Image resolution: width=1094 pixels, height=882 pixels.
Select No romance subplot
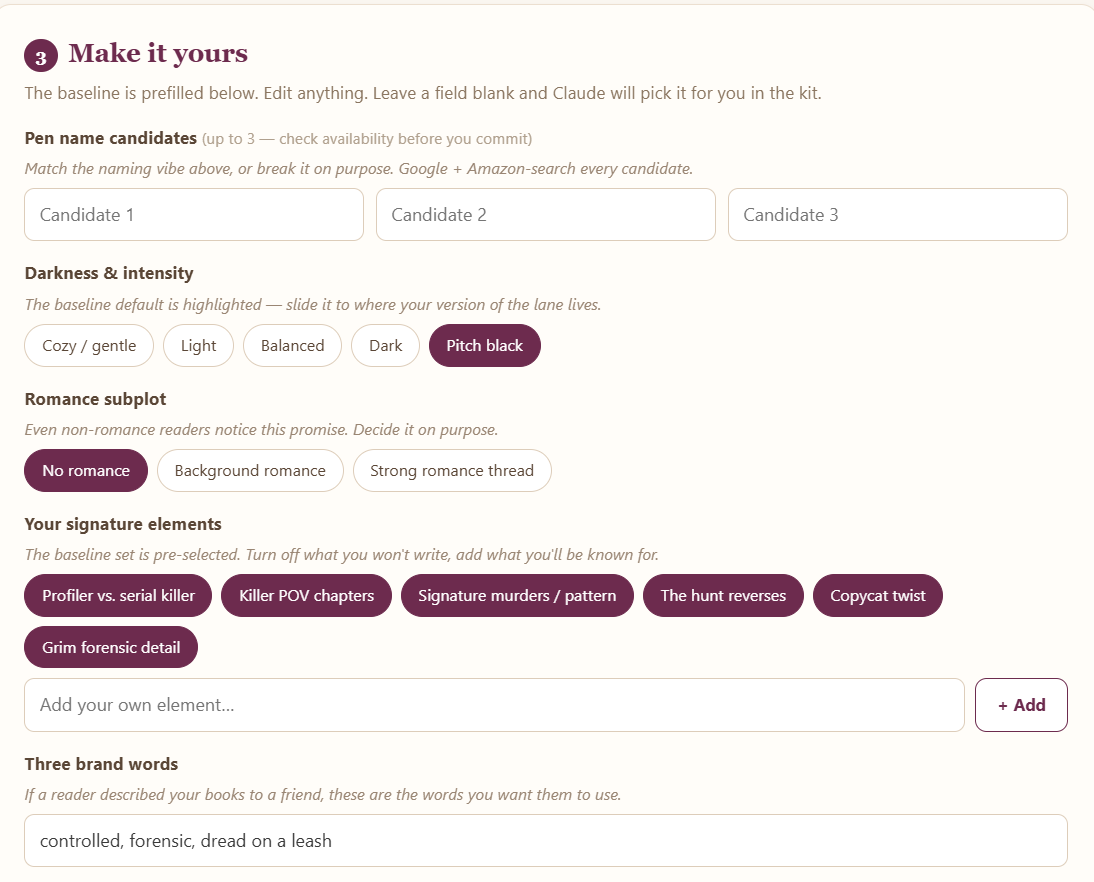pyautogui.click(x=86, y=470)
